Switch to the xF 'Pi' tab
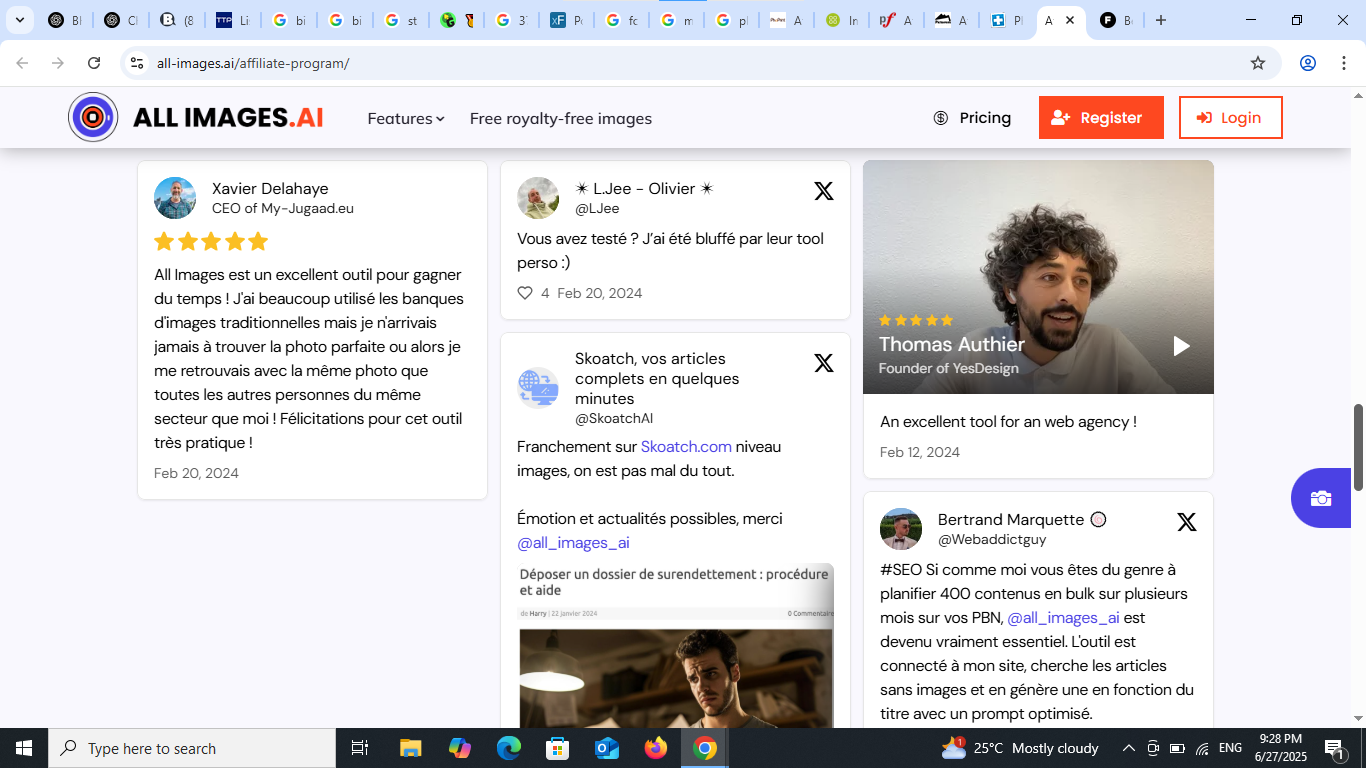The height and width of the screenshot is (768, 1366). [x=566, y=20]
